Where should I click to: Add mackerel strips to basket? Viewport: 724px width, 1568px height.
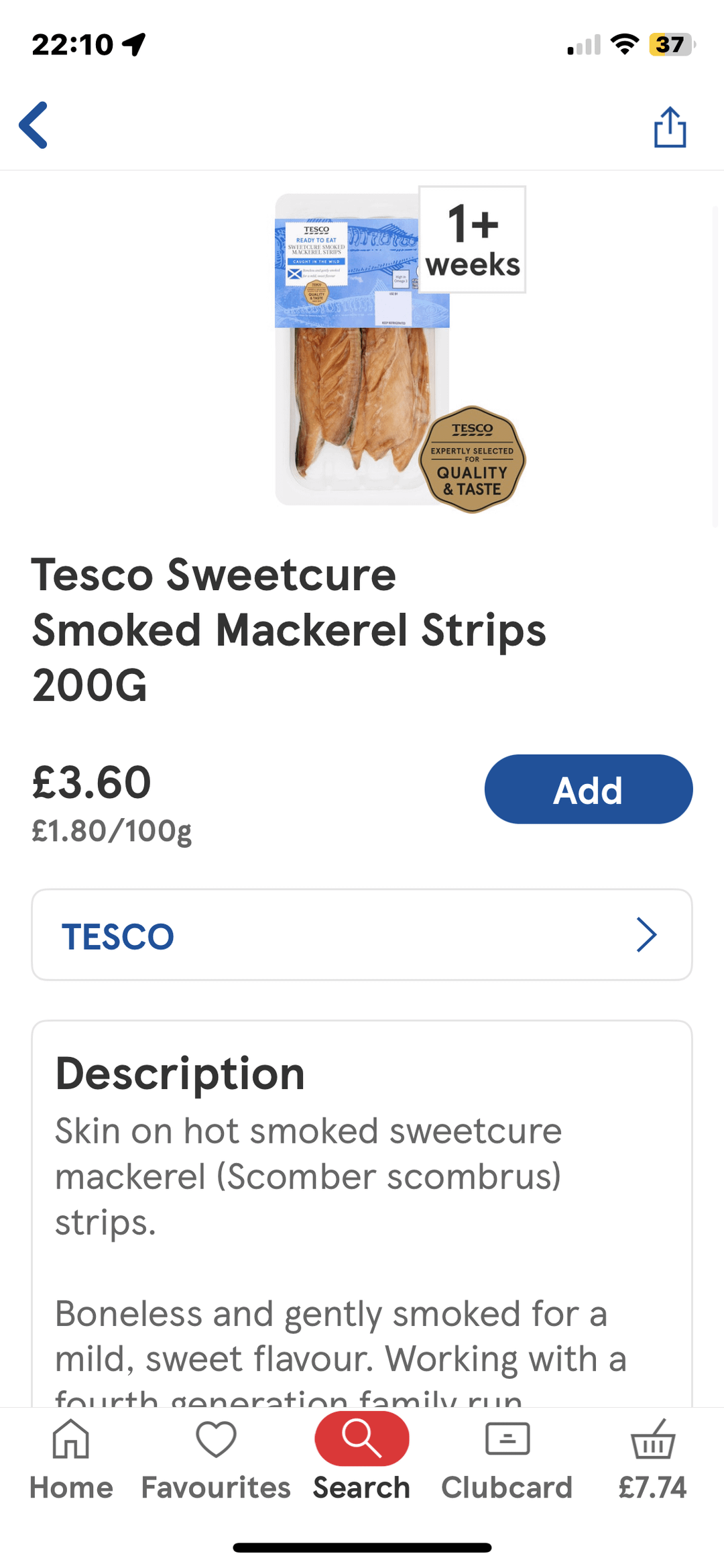coord(589,789)
